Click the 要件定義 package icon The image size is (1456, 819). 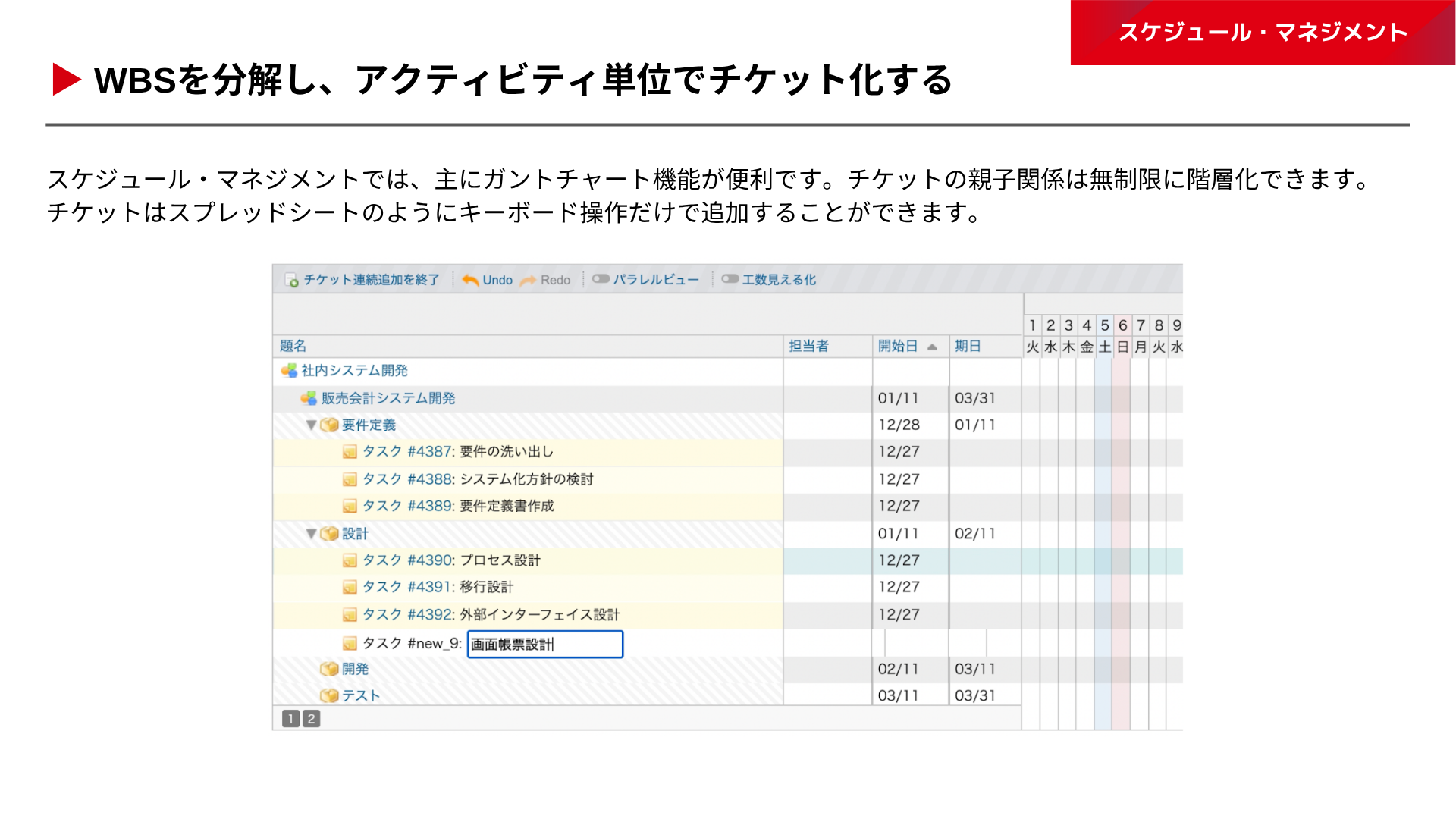coord(329,425)
